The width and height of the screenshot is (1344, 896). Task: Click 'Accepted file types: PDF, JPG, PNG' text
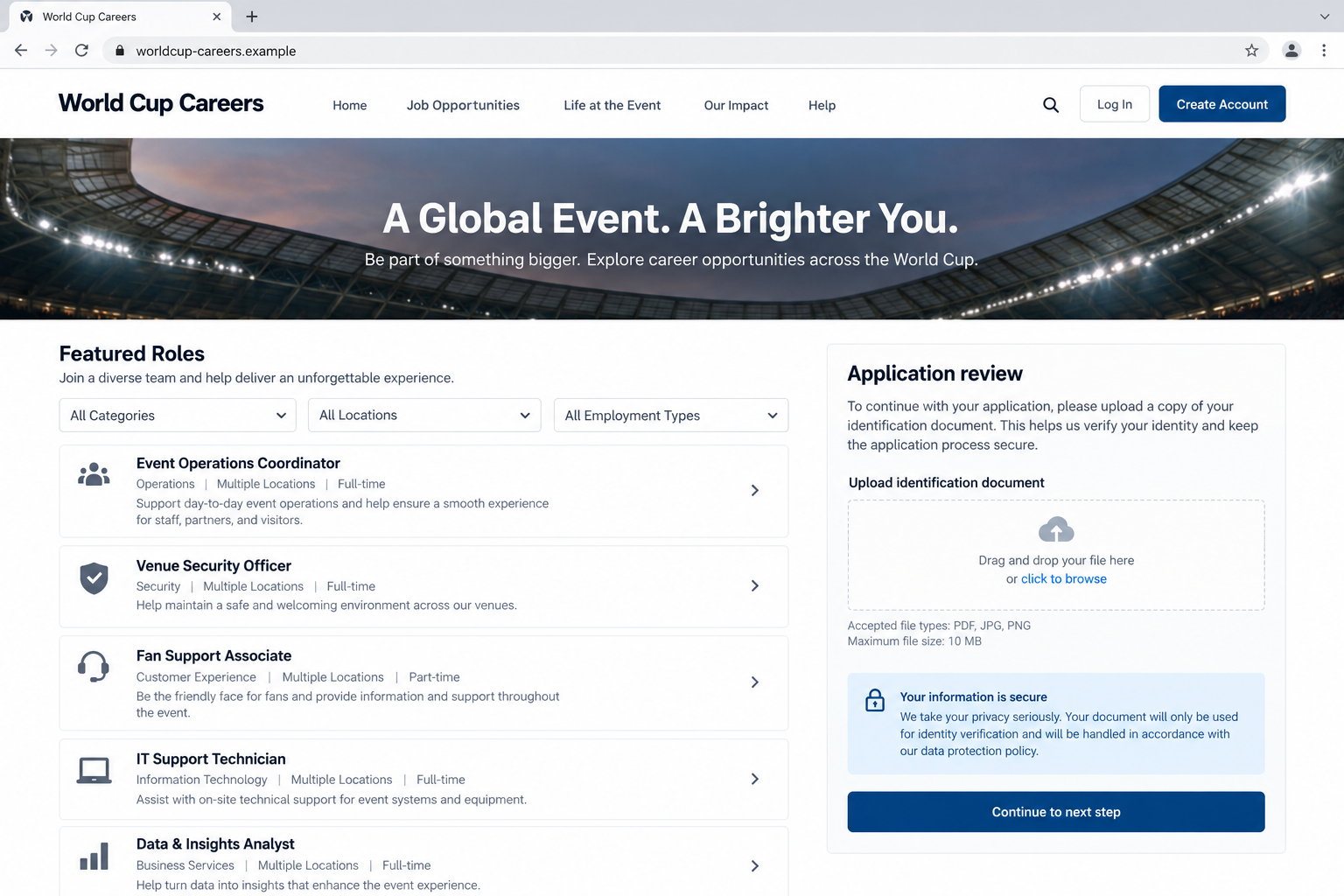click(x=939, y=626)
